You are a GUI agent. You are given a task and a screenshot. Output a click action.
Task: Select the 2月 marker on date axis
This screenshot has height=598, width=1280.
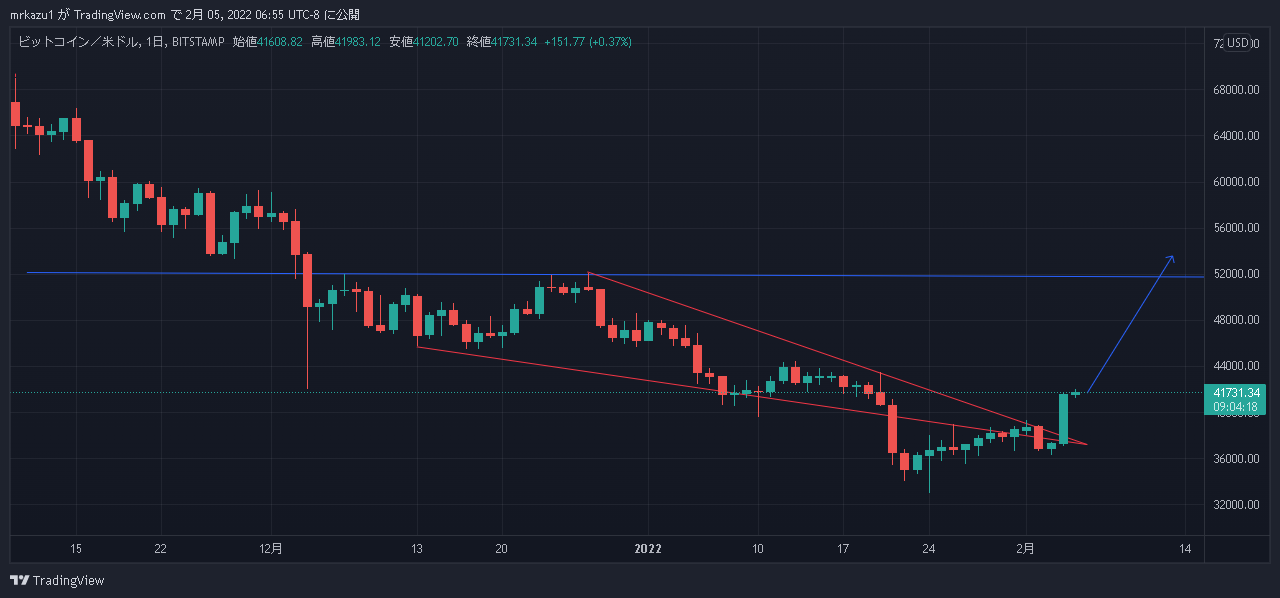tap(1027, 548)
